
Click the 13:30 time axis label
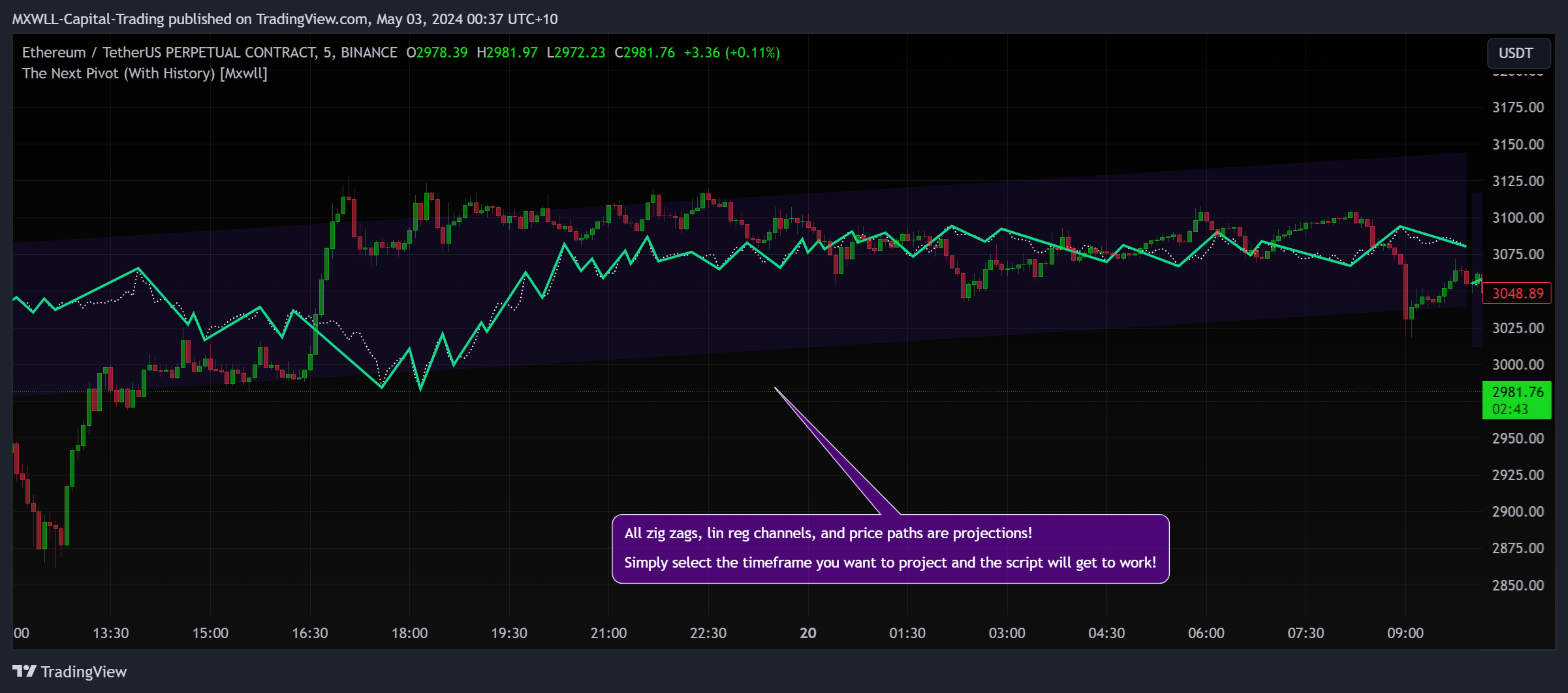111,633
